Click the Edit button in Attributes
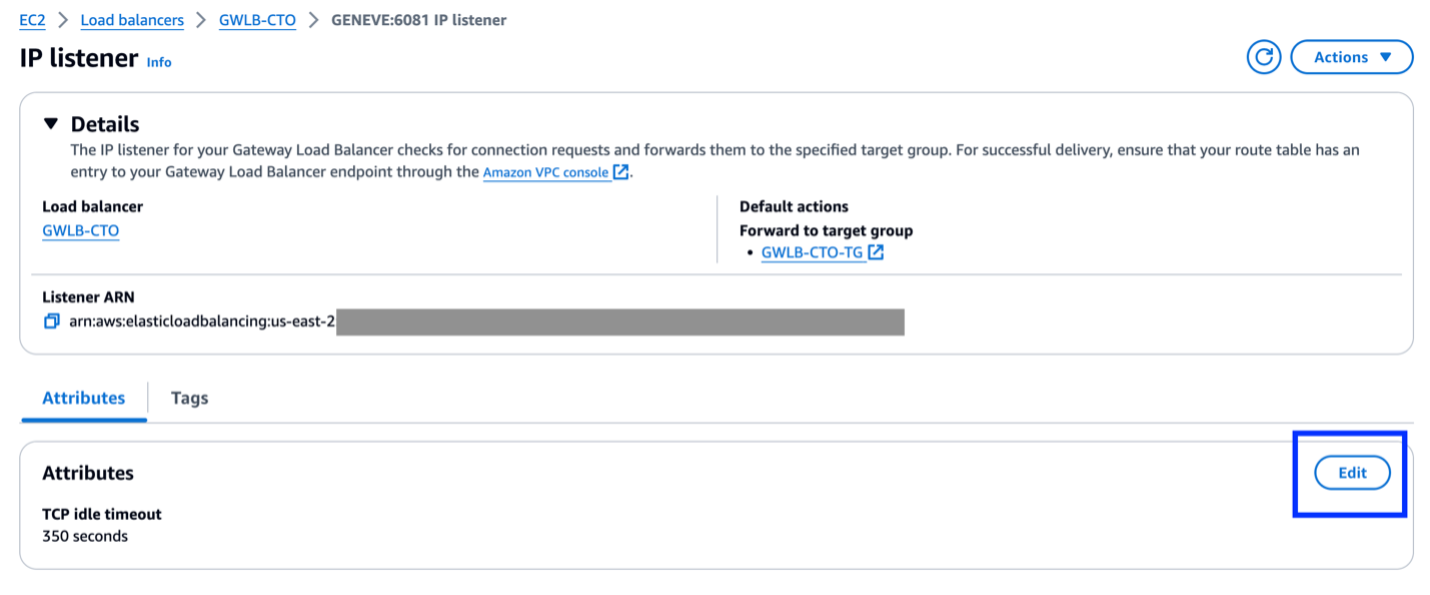This screenshot has width=1430, height=595. coord(1352,473)
